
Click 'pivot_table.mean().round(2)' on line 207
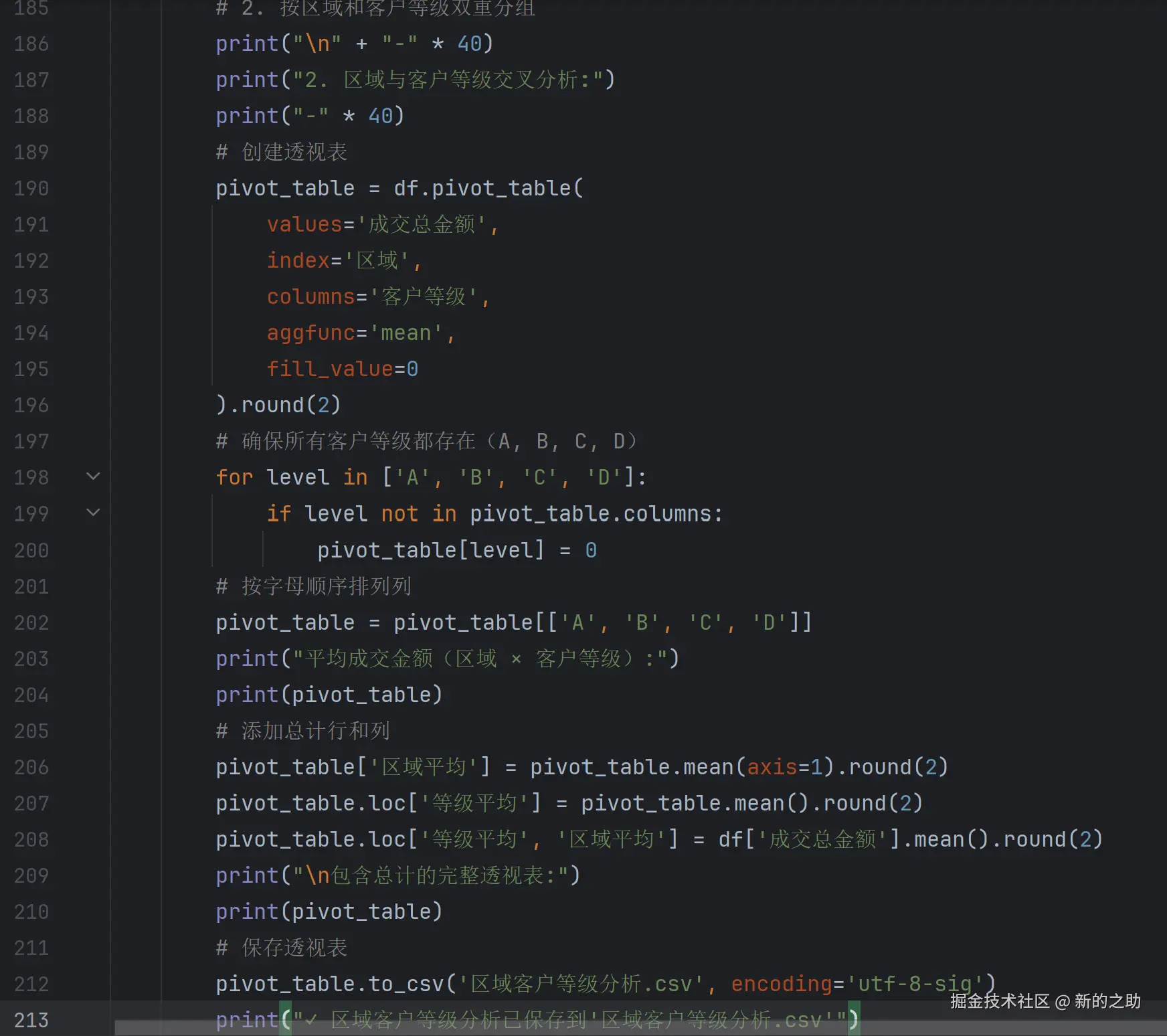point(752,803)
